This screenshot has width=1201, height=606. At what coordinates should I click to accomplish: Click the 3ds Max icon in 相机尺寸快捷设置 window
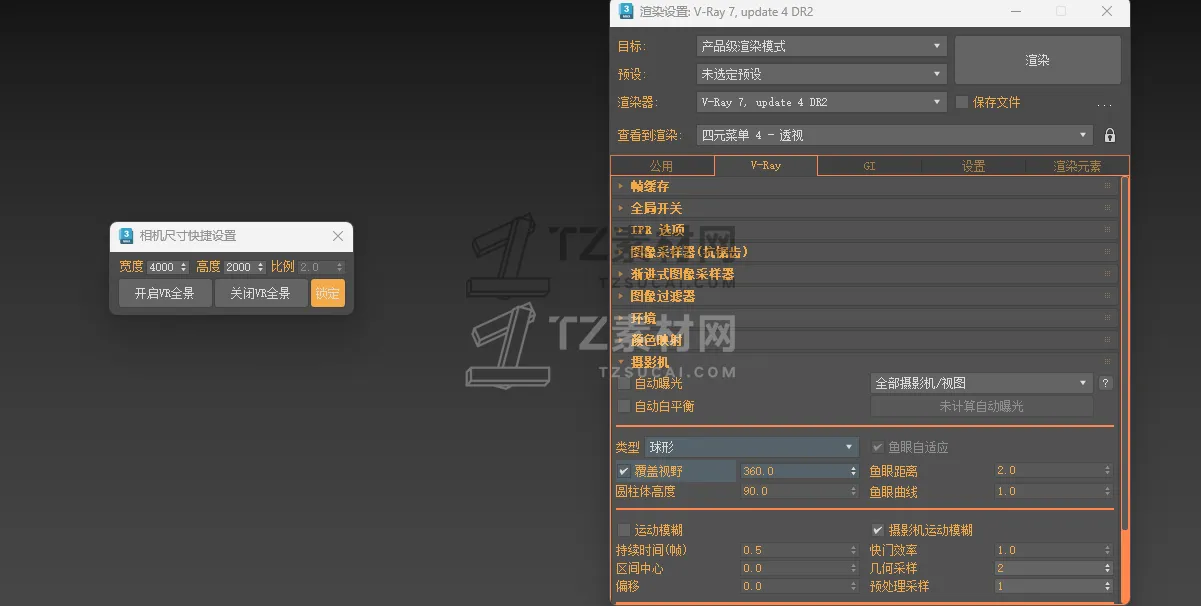tap(126, 236)
